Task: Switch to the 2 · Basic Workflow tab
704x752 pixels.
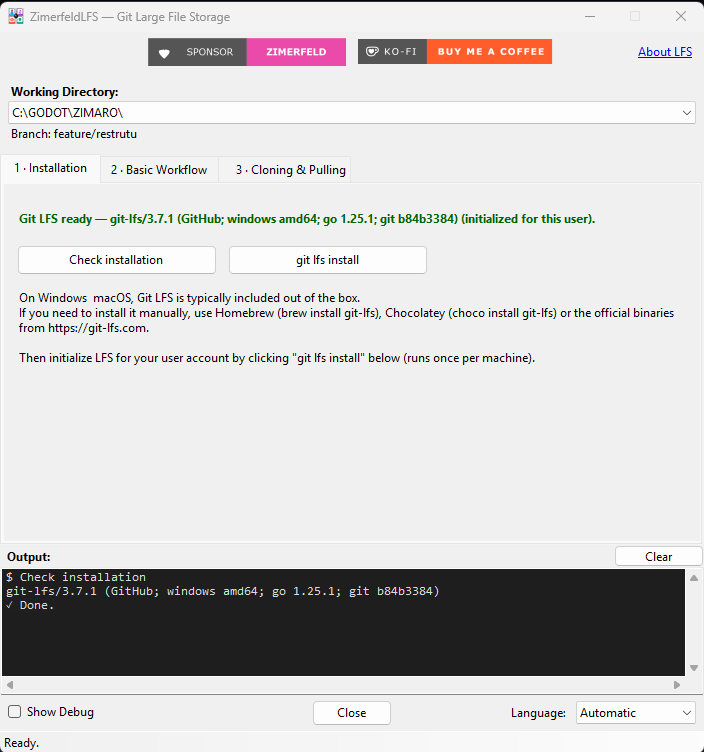Action: point(159,170)
